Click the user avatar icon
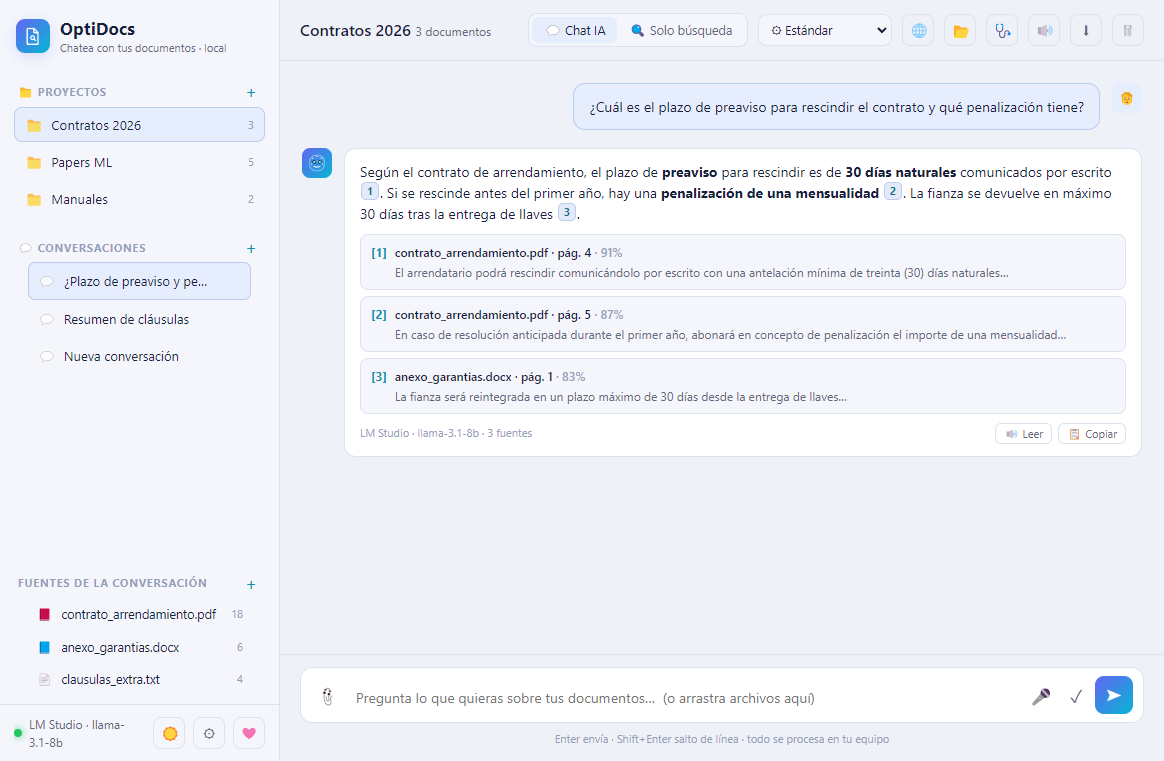Screen dimensions: 1164x761 click(1127, 99)
